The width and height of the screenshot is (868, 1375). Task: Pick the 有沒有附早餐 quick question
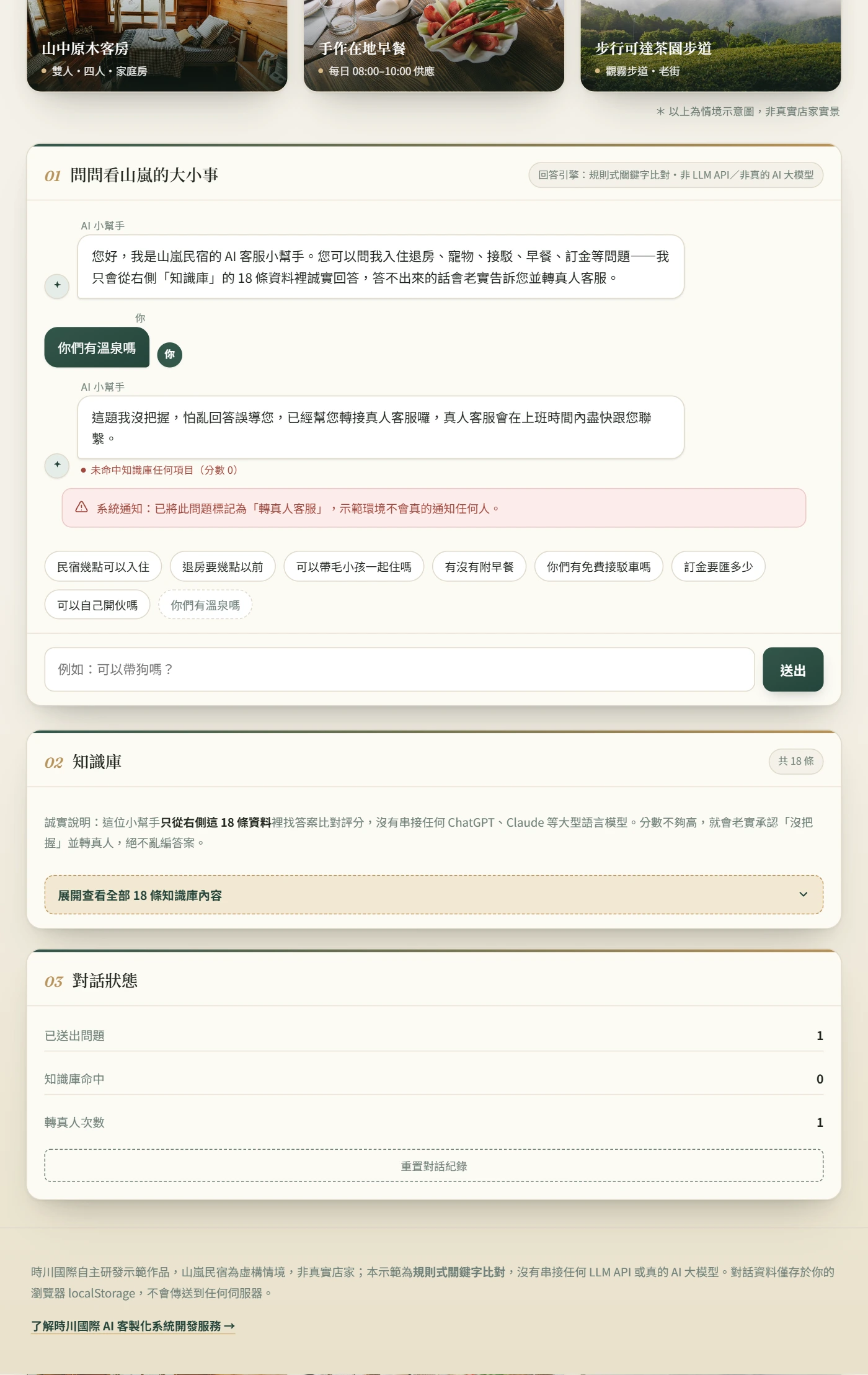[x=479, y=567]
